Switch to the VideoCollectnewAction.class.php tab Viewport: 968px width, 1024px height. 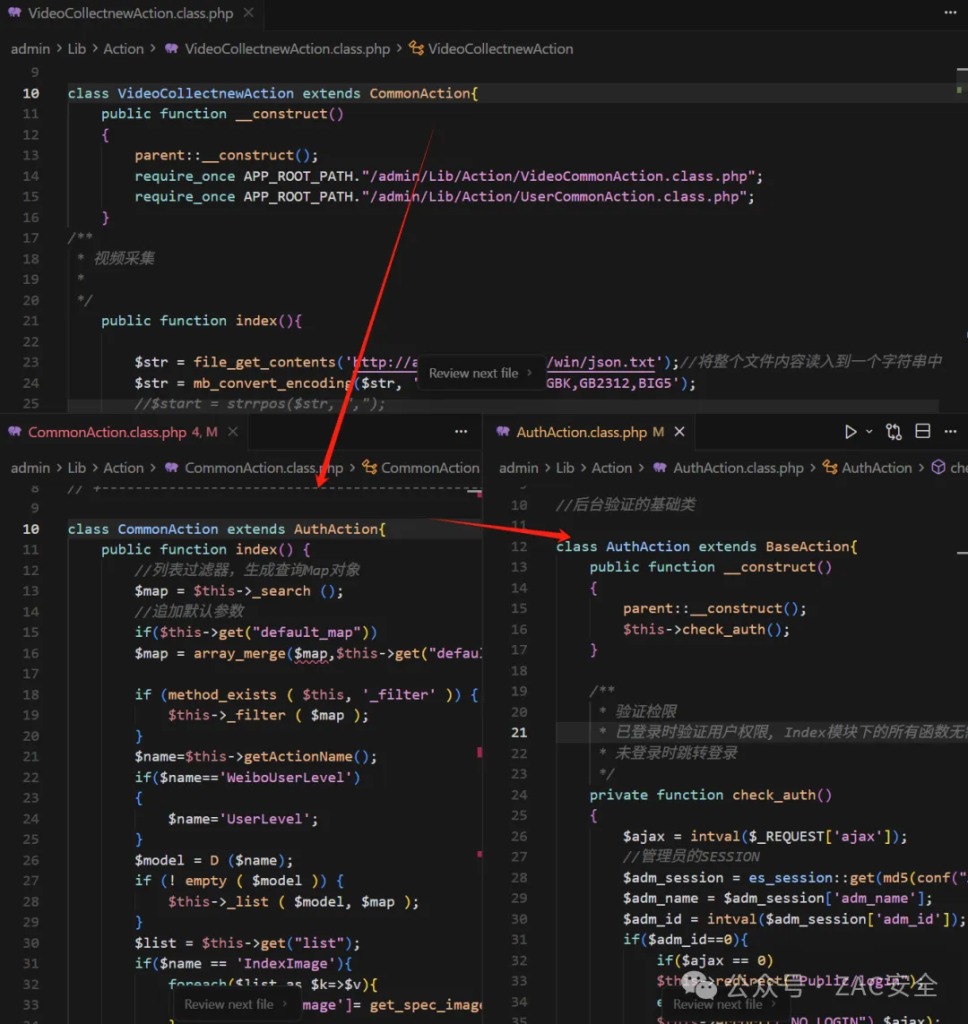pyautogui.click(x=130, y=14)
